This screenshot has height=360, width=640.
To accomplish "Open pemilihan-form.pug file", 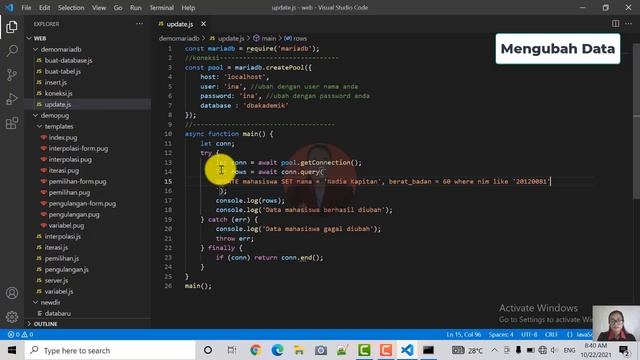I will [77, 182].
